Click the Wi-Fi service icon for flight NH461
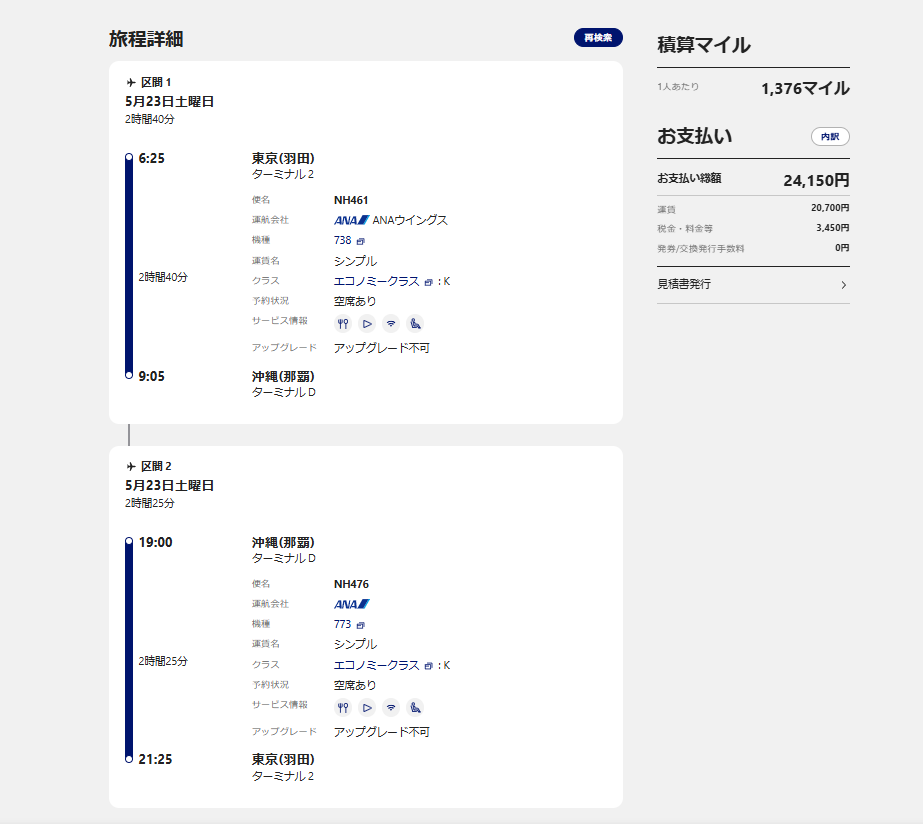This screenshot has width=923, height=824. point(391,323)
